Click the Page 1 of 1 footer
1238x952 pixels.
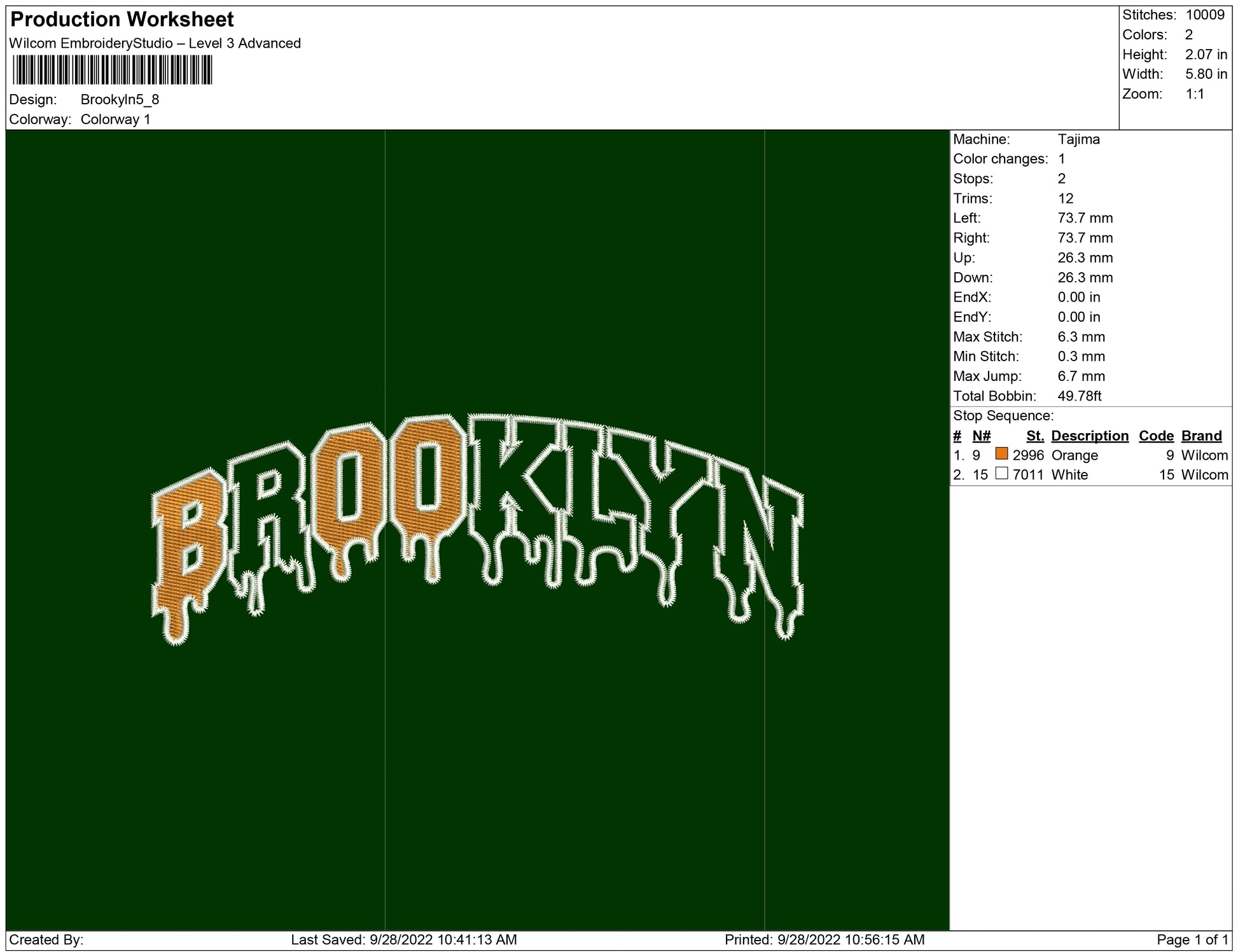pos(1191,939)
